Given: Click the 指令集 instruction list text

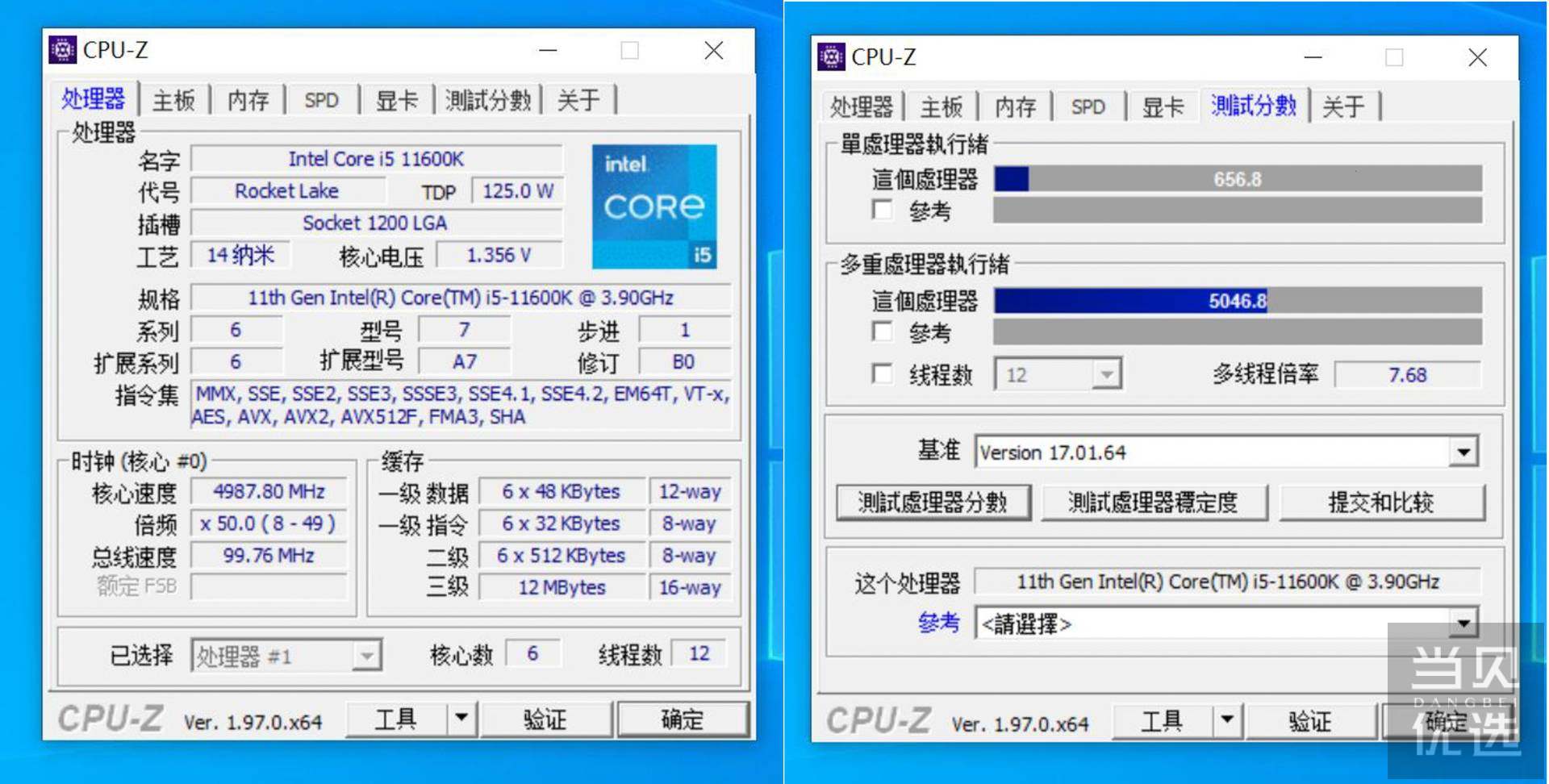Looking at the screenshot, I should 461,405.
